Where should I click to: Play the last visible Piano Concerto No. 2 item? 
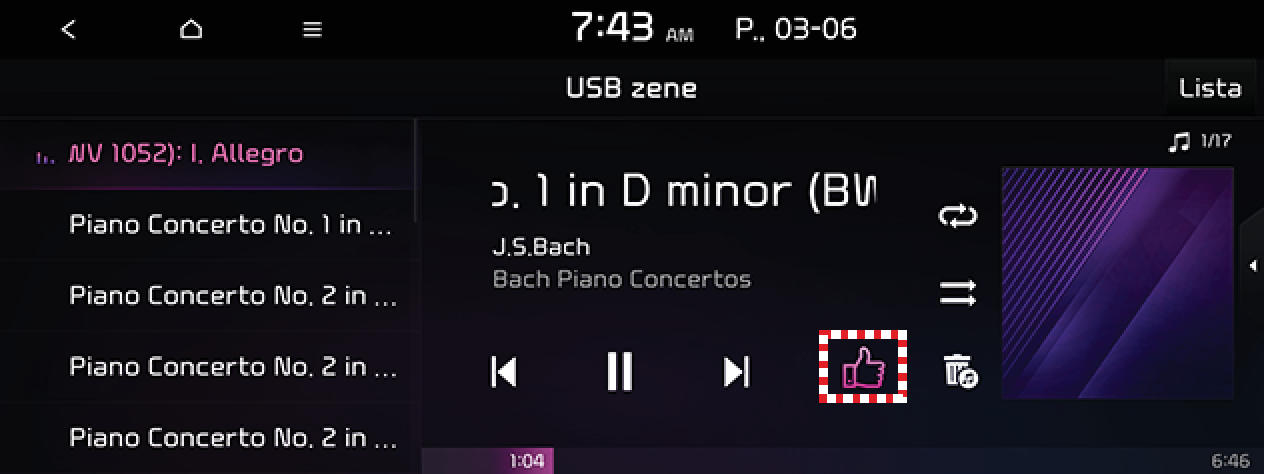(208, 437)
